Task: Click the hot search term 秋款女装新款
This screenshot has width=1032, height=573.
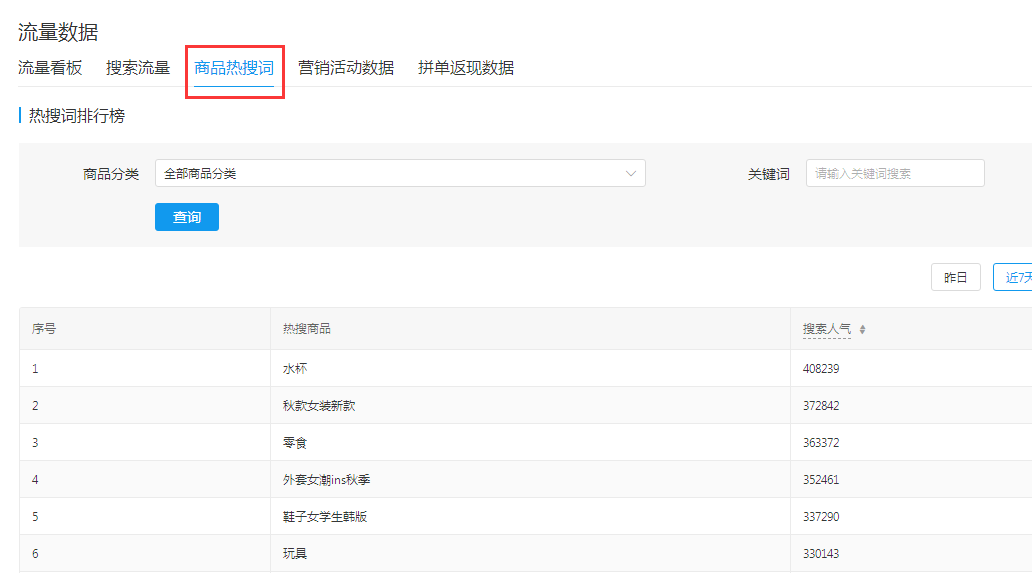Action: pyautogui.click(x=319, y=406)
